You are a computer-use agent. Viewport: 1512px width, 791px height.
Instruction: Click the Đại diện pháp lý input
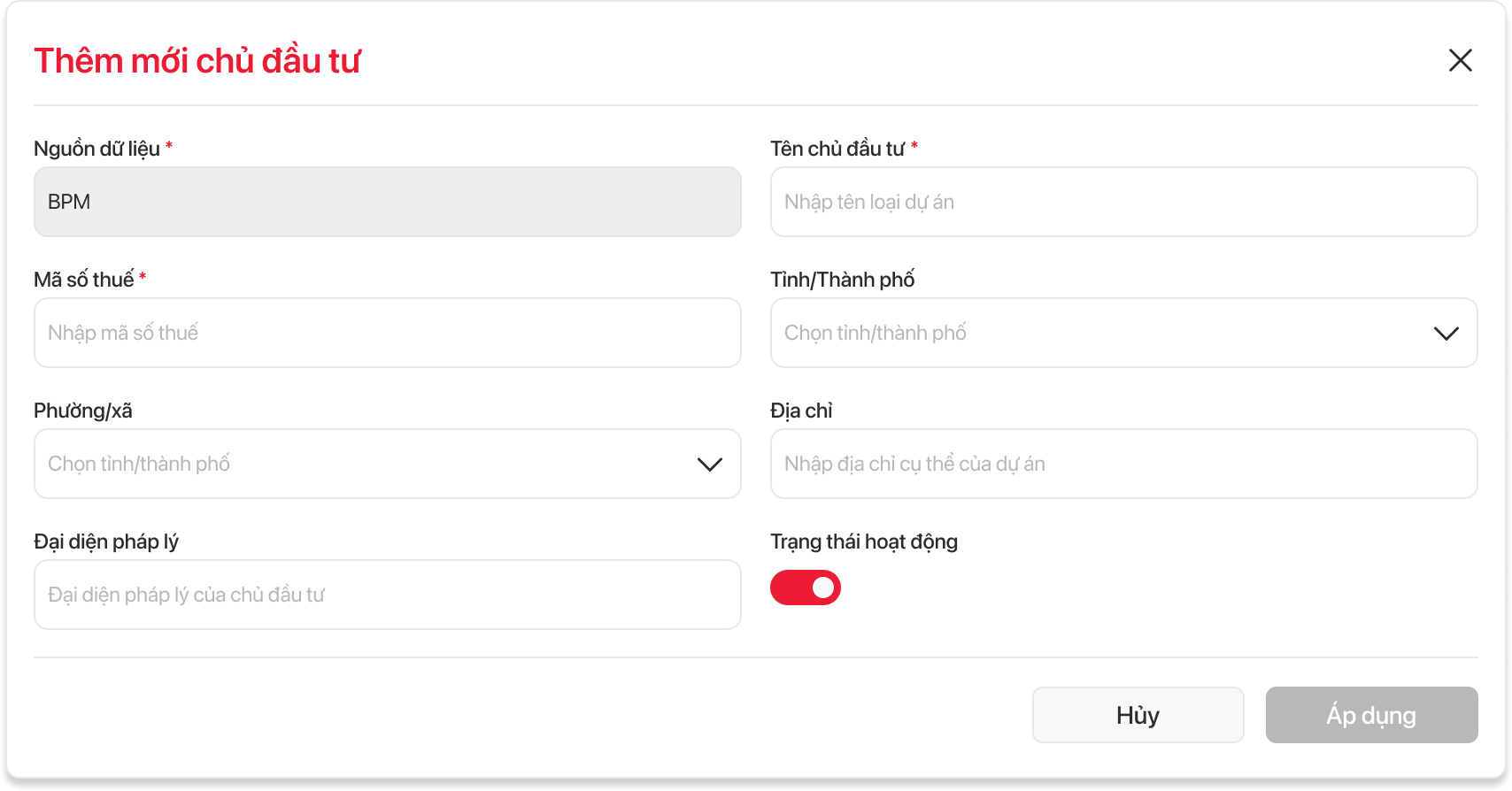click(387, 595)
